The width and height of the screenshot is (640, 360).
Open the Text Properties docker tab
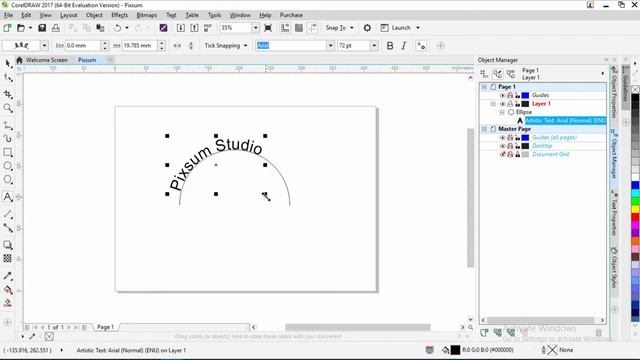[614, 214]
